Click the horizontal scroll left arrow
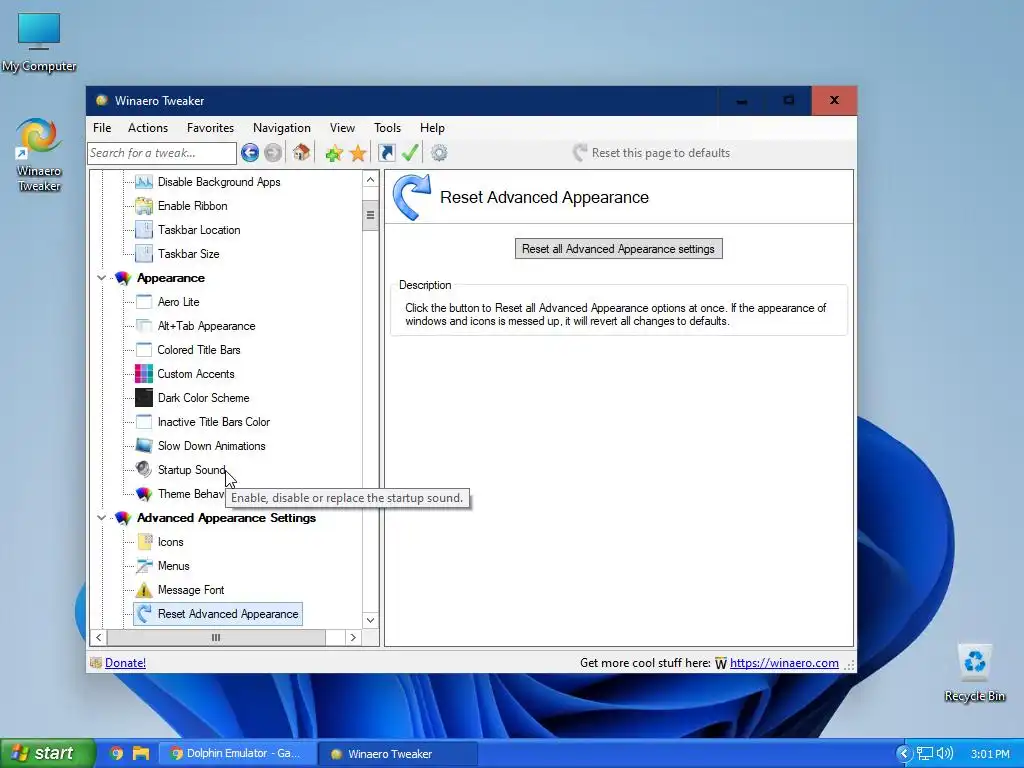 99,637
